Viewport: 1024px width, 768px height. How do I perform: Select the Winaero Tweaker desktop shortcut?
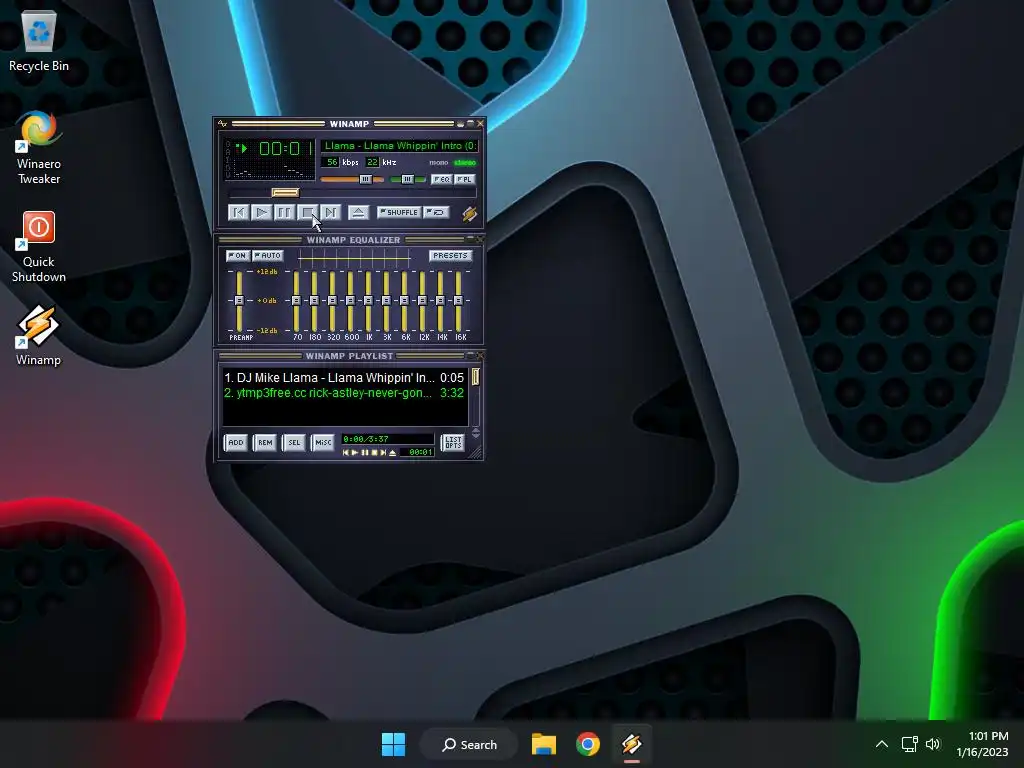click(39, 148)
